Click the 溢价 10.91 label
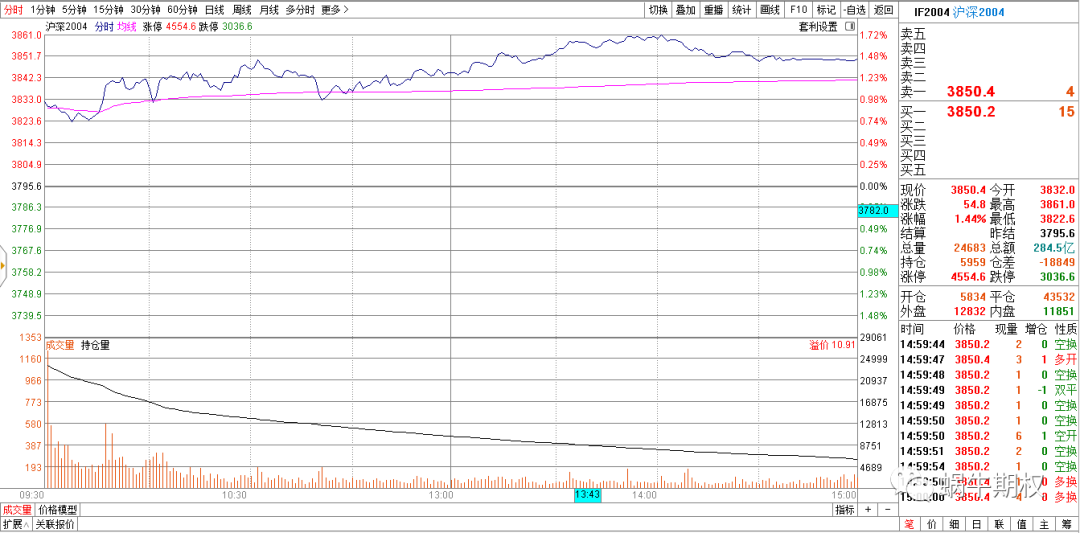The width and height of the screenshot is (1080, 533). tap(831, 345)
